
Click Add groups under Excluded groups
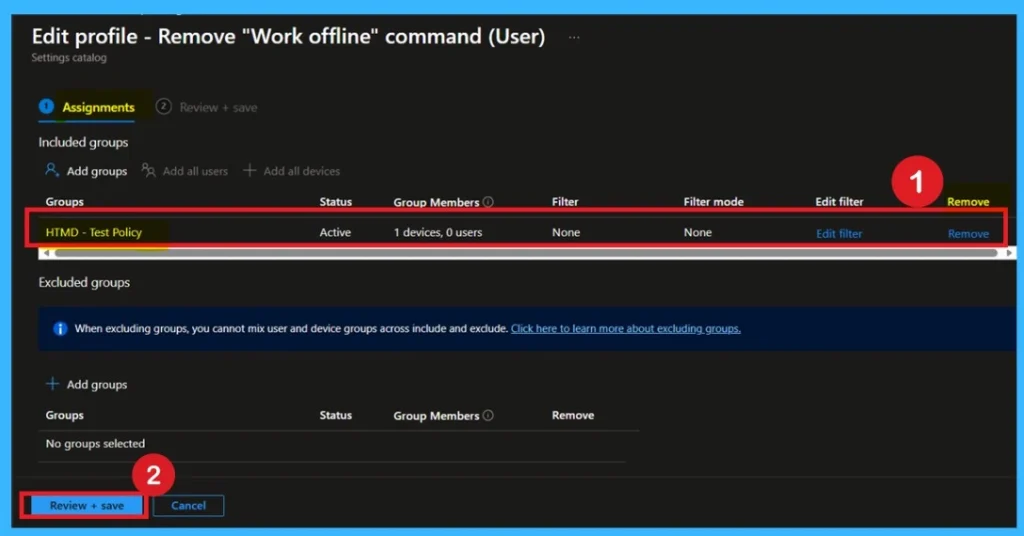(86, 385)
